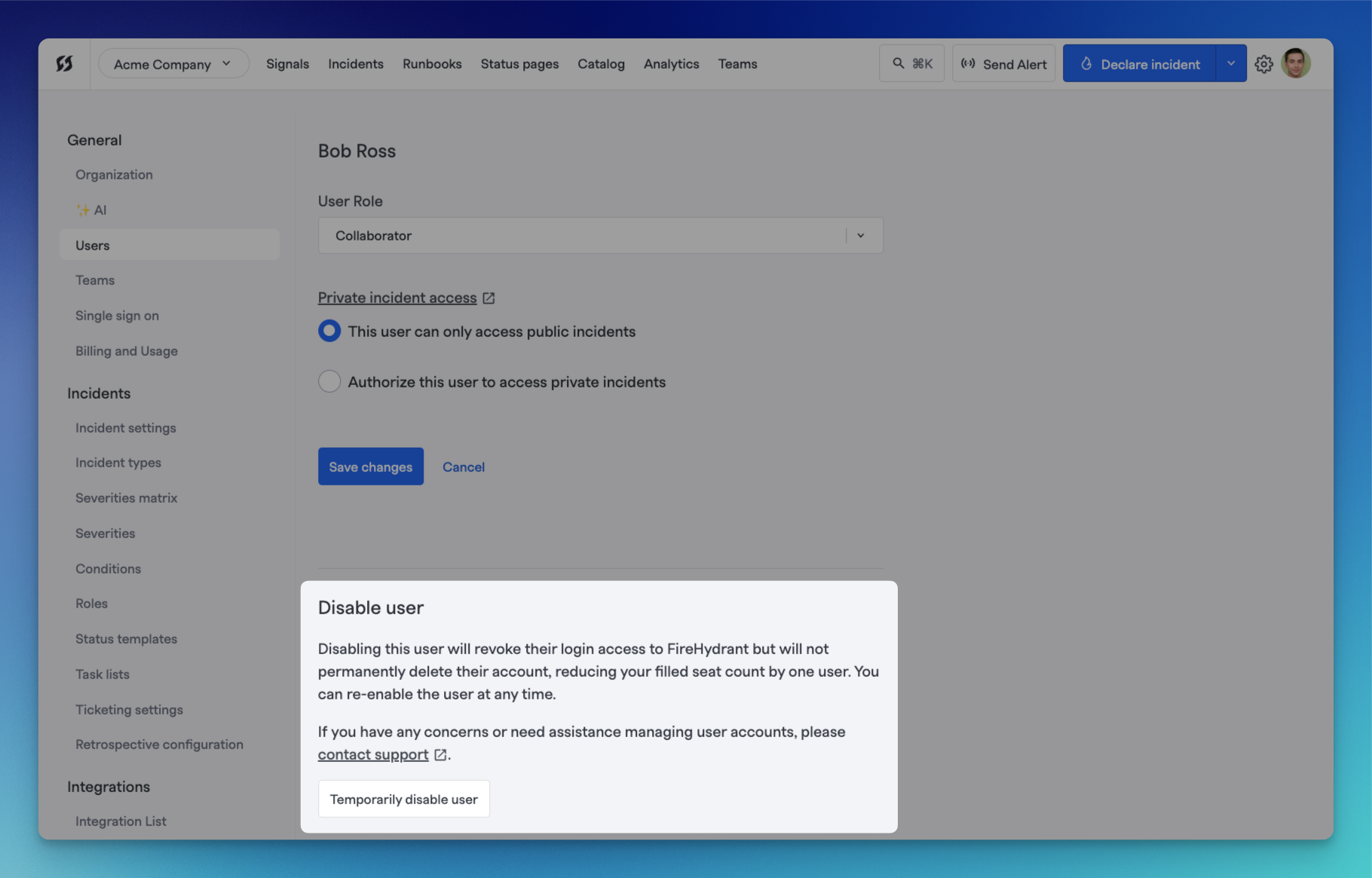Click the Send Alert button
Screen dimensions: 1372x878
(x=1003, y=64)
